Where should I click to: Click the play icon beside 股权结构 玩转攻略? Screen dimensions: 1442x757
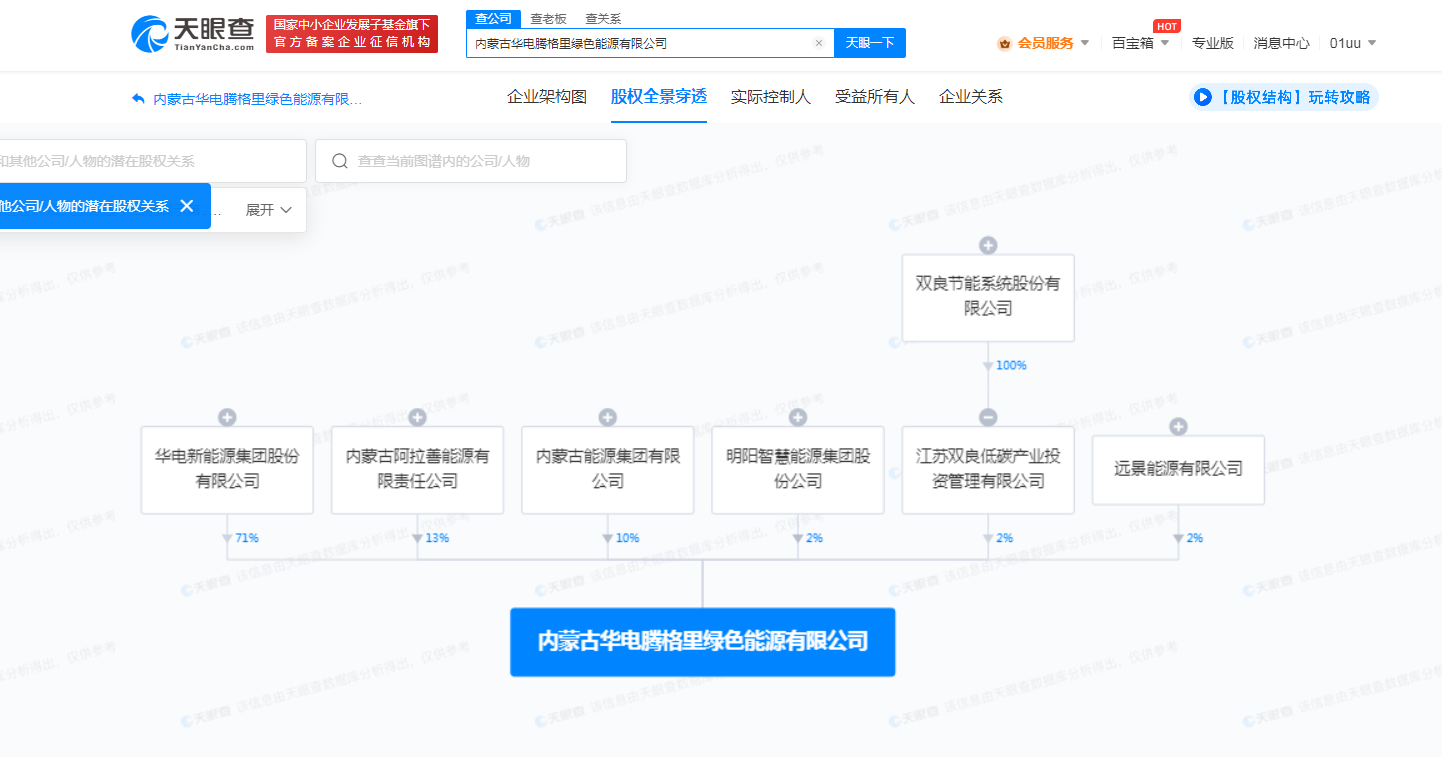pos(1203,97)
